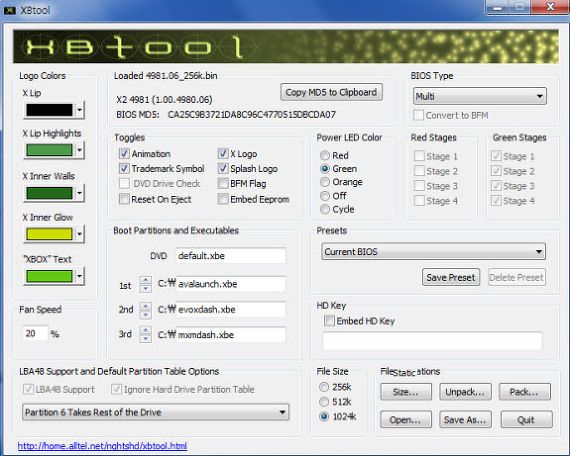Enable the BFM Flag checkbox
The width and height of the screenshot is (570, 456).
pyautogui.click(x=223, y=184)
